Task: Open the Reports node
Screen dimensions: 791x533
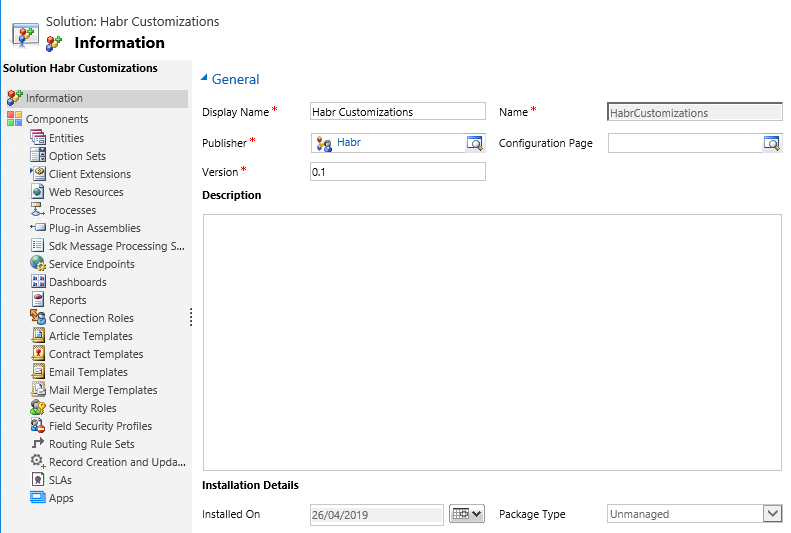Action: pos(68,300)
